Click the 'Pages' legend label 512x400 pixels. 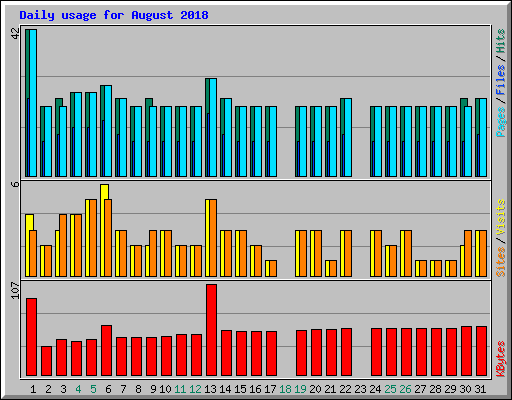point(500,122)
